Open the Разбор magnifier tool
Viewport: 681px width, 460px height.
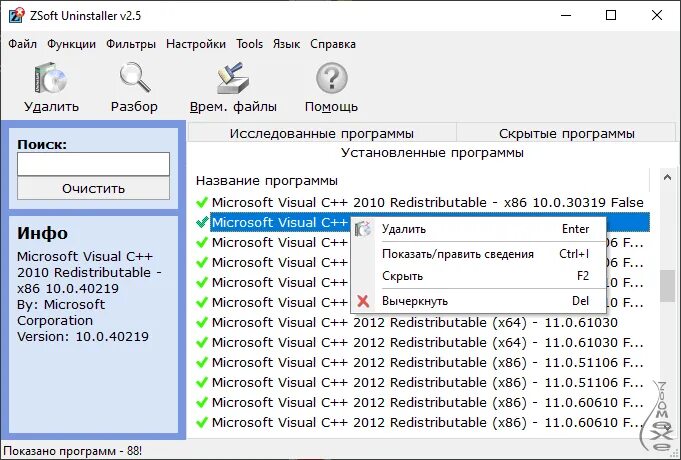tap(135, 78)
